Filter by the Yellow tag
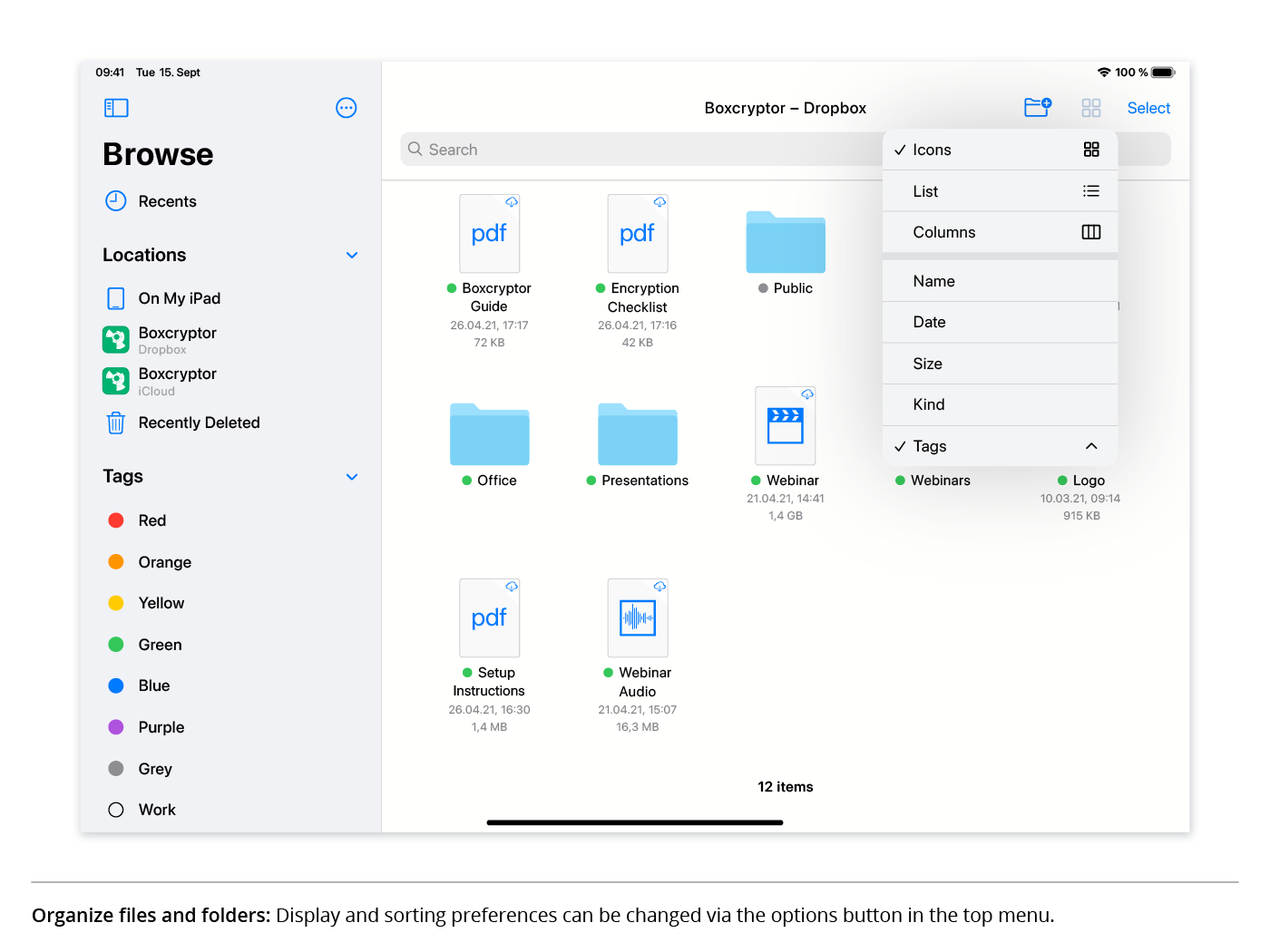The height and width of the screenshot is (952, 1270). (x=146, y=603)
